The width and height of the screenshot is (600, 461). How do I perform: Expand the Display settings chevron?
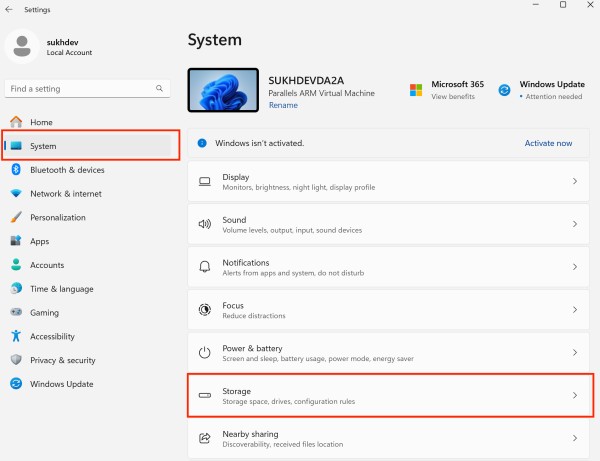(x=574, y=182)
